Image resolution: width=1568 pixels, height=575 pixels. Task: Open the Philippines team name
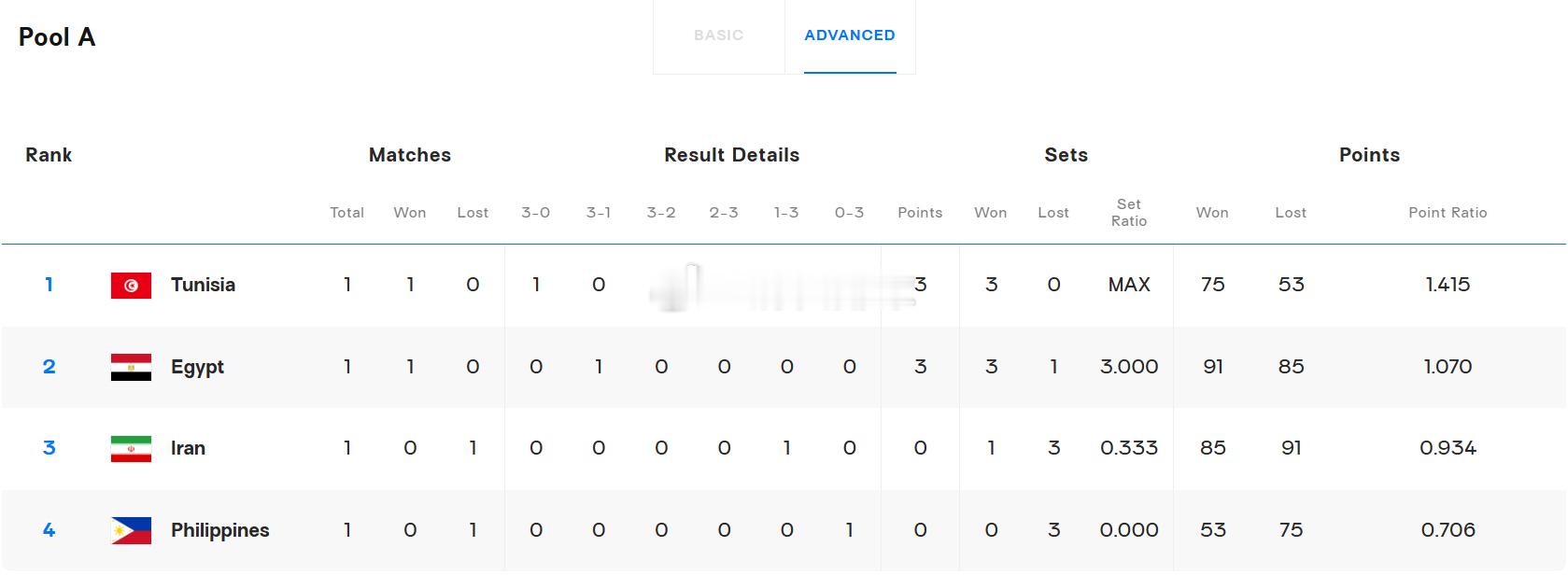219,530
